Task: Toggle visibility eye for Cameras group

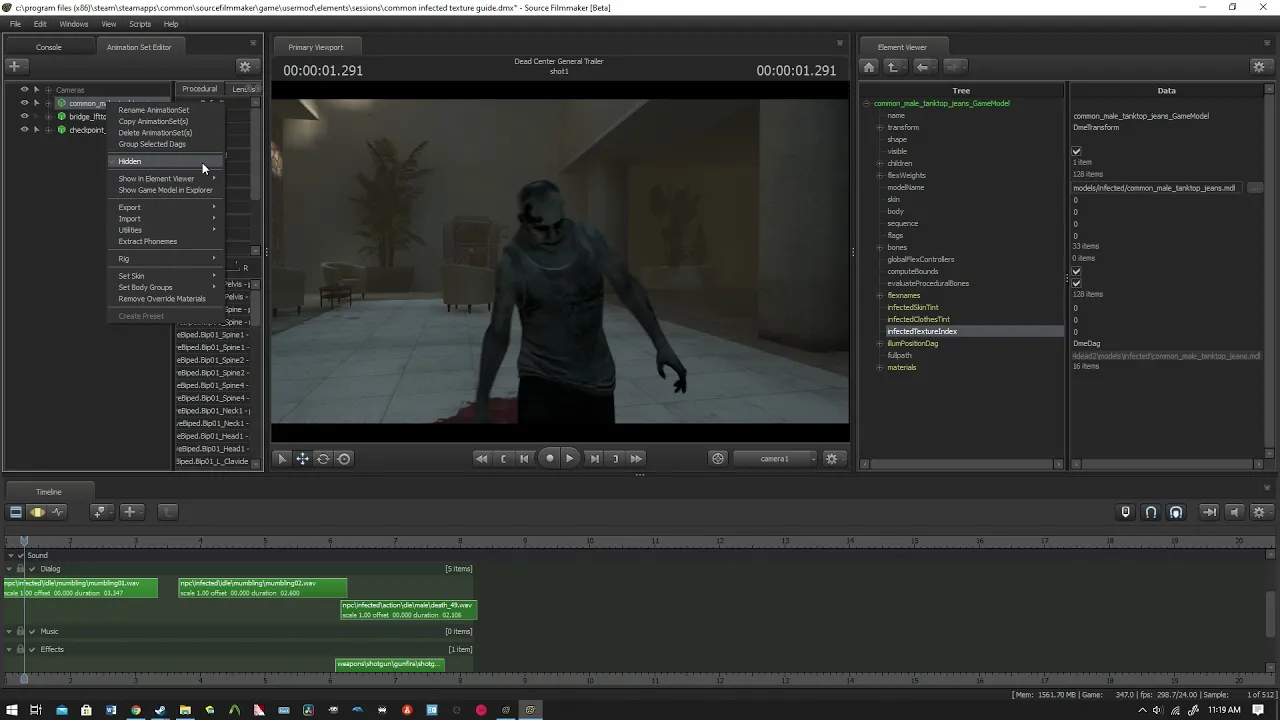Action: pos(25,90)
